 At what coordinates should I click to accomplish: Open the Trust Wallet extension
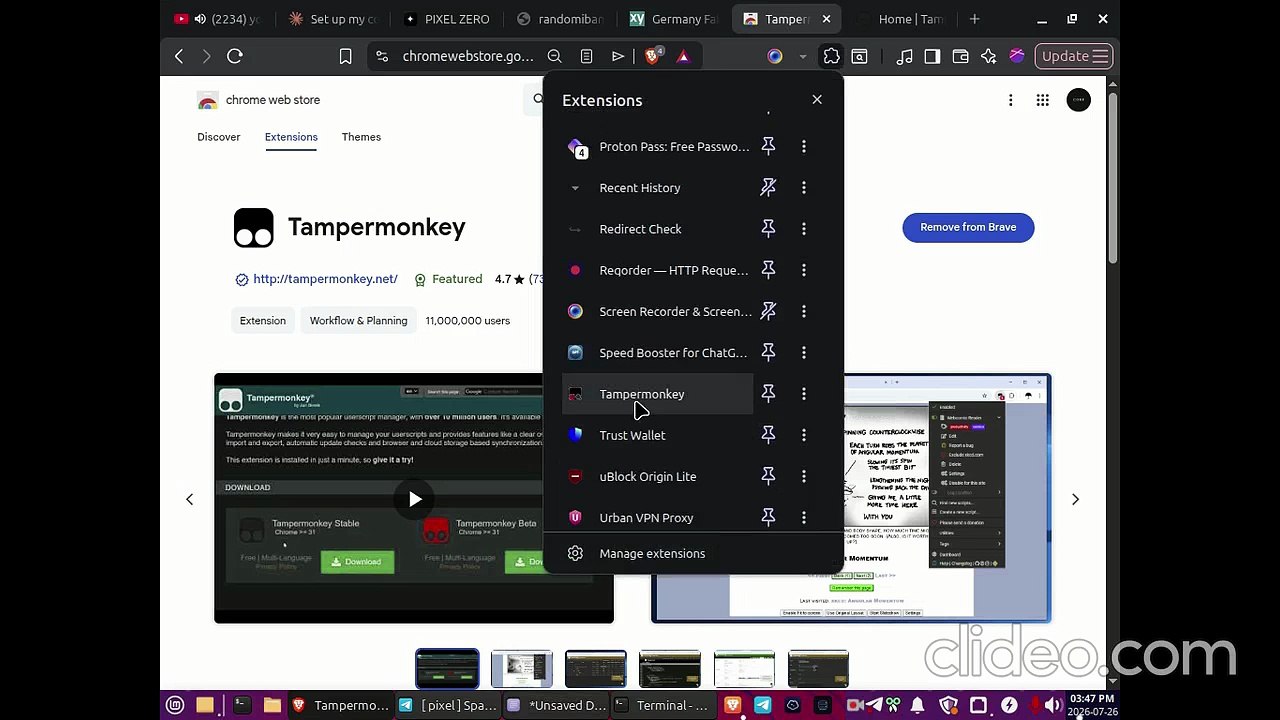657,435
